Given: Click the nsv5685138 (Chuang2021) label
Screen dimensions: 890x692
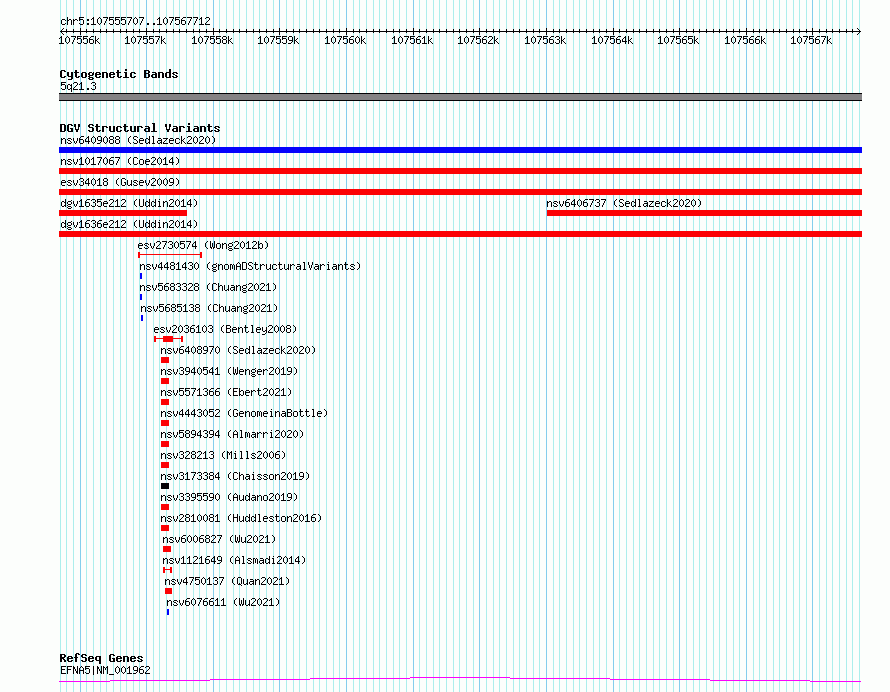Looking at the screenshot, I should pyautogui.click(x=209, y=308).
